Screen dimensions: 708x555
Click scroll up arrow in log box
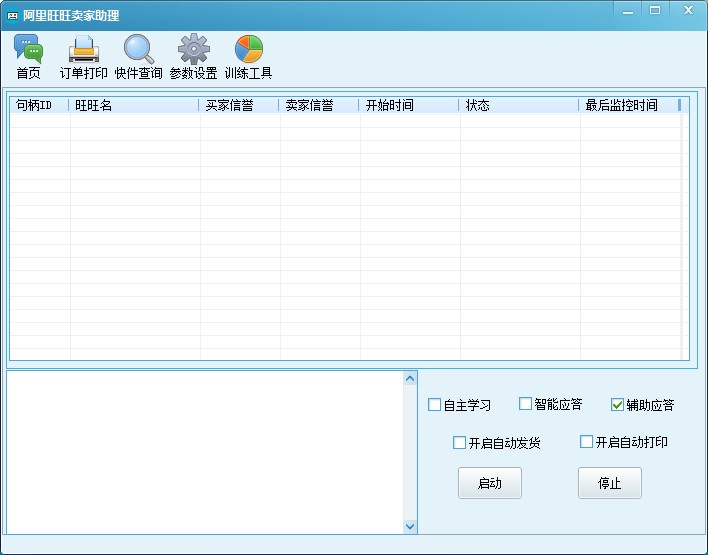point(410,378)
